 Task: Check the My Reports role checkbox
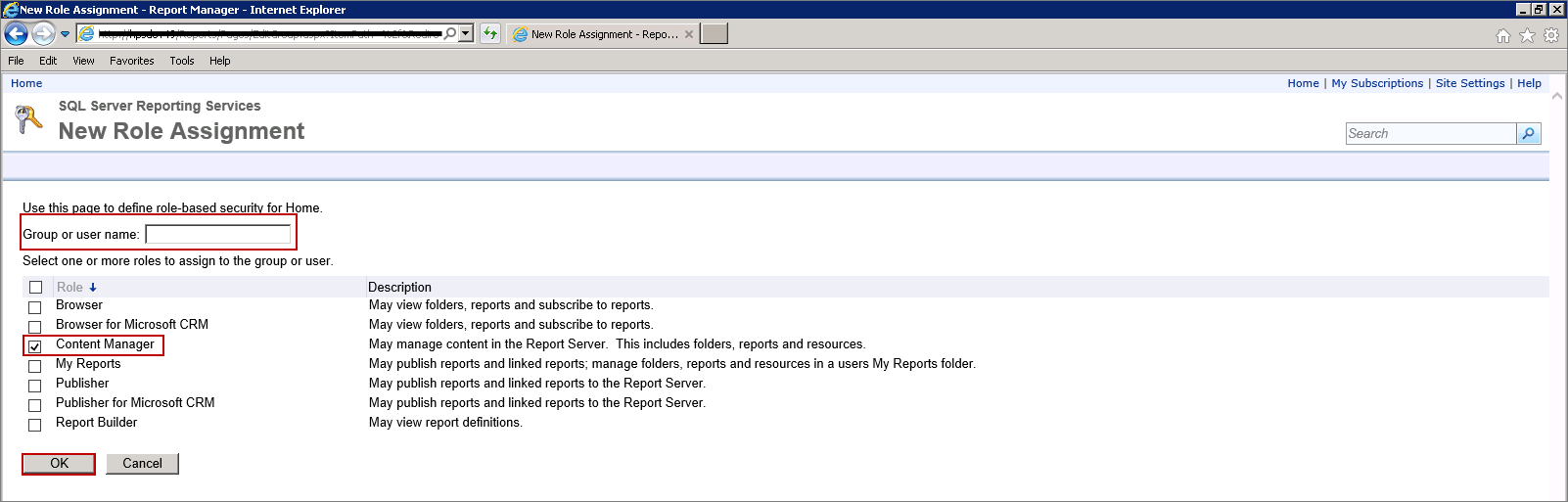click(x=35, y=366)
